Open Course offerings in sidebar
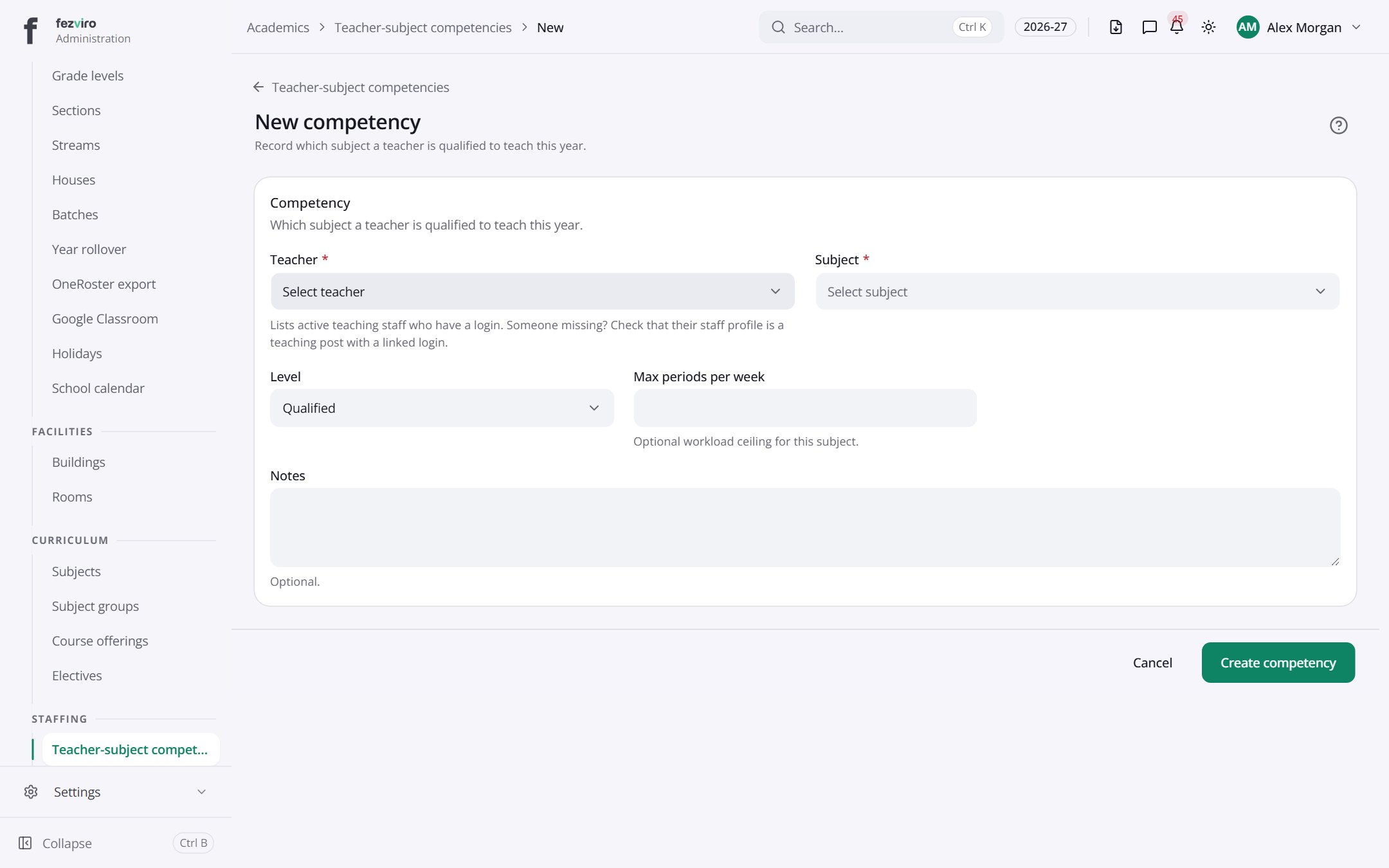1389x868 pixels. [100, 641]
